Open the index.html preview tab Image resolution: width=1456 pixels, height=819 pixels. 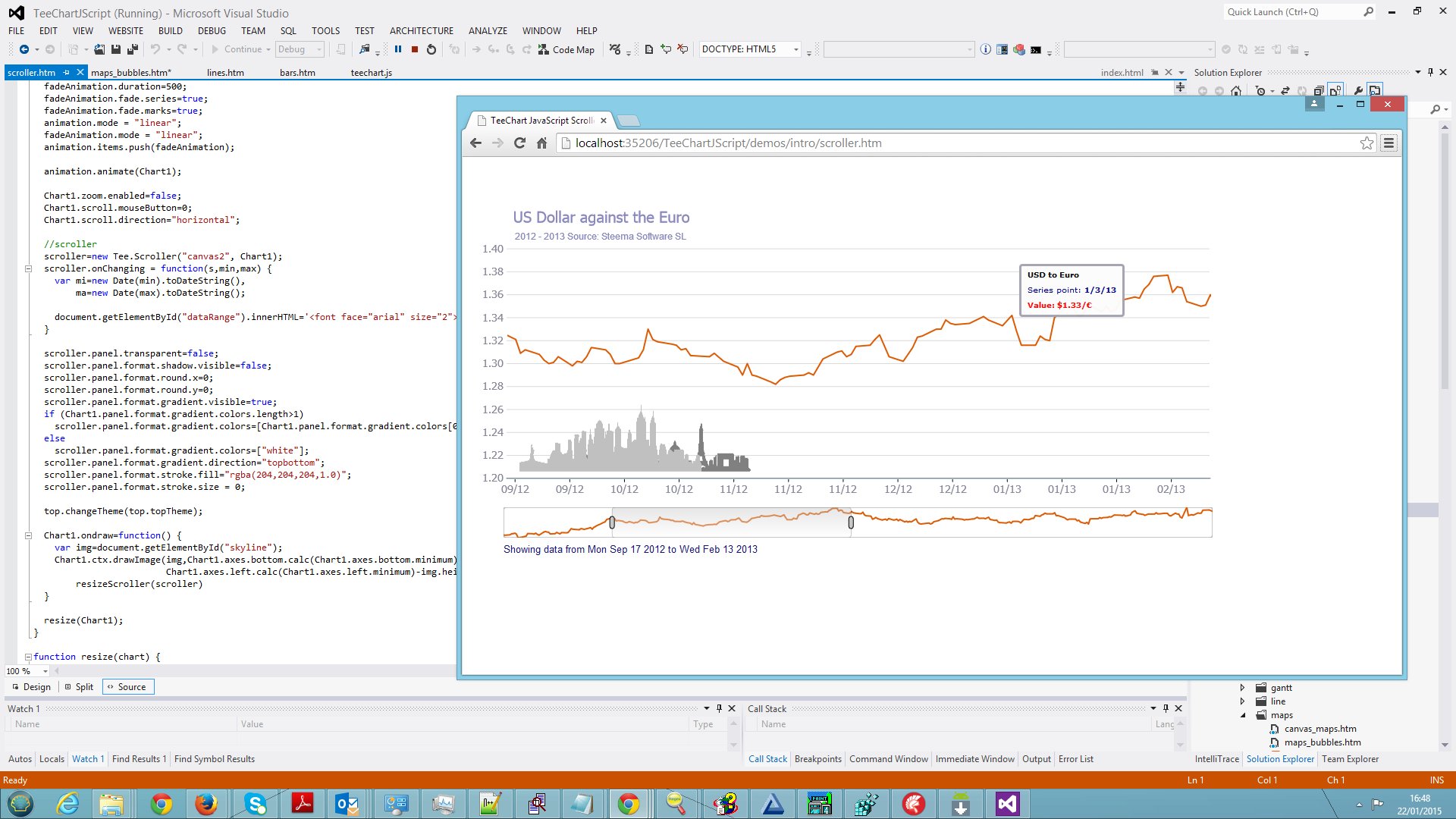(x=1122, y=73)
